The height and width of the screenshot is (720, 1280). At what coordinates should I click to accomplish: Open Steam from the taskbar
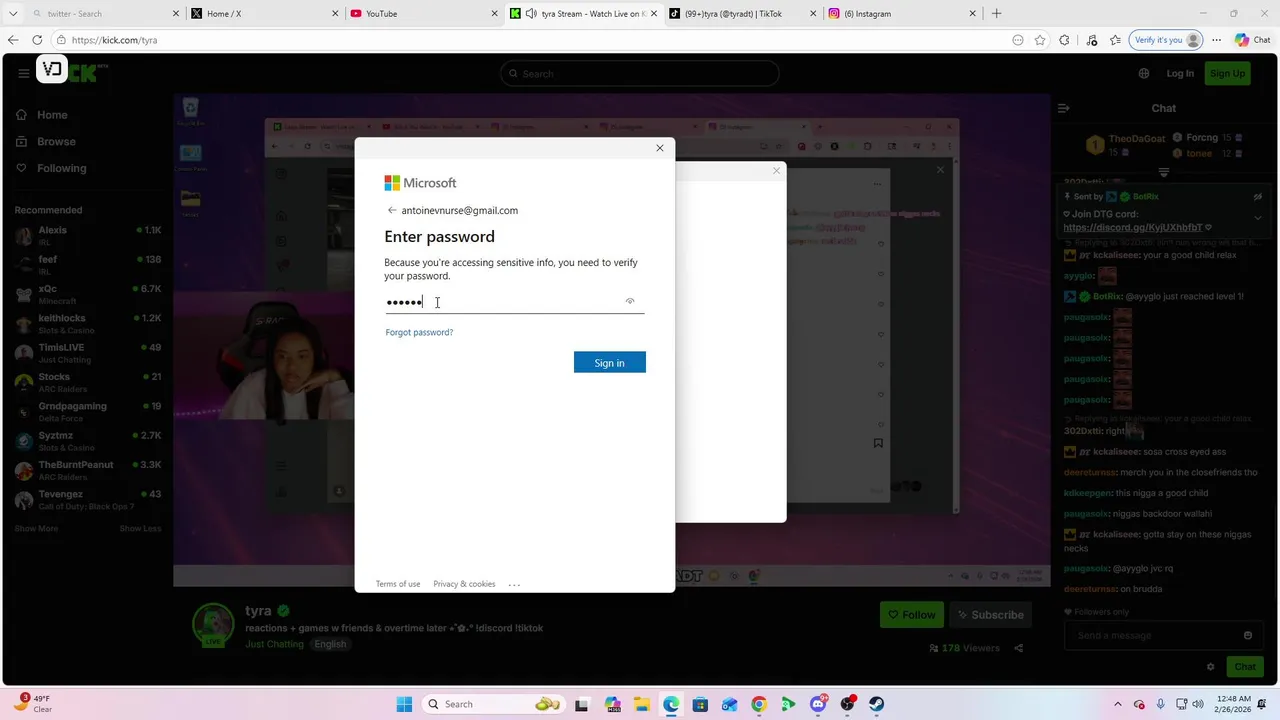[x=877, y=704]
